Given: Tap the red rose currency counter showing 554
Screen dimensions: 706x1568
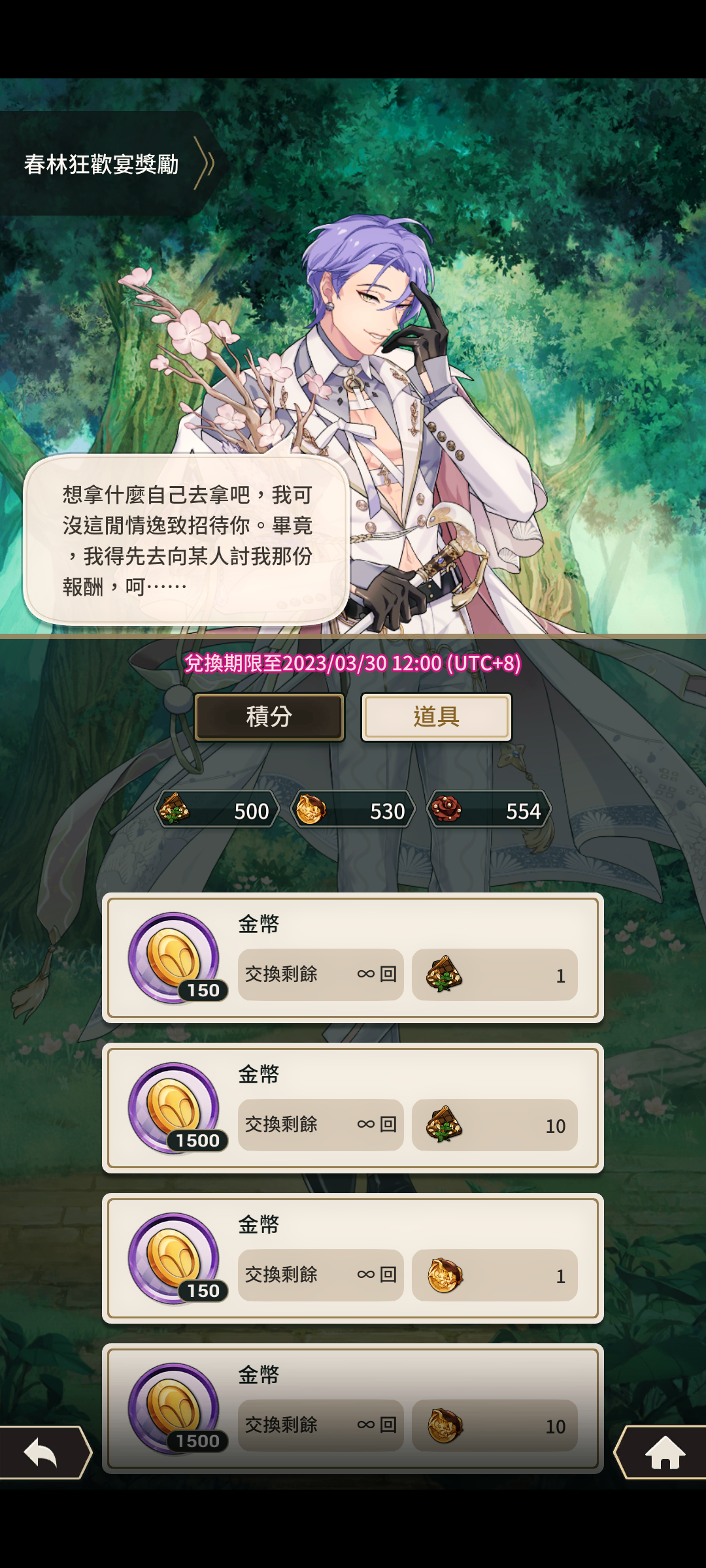Looking at the screenshot, I should tap(489, 810).
